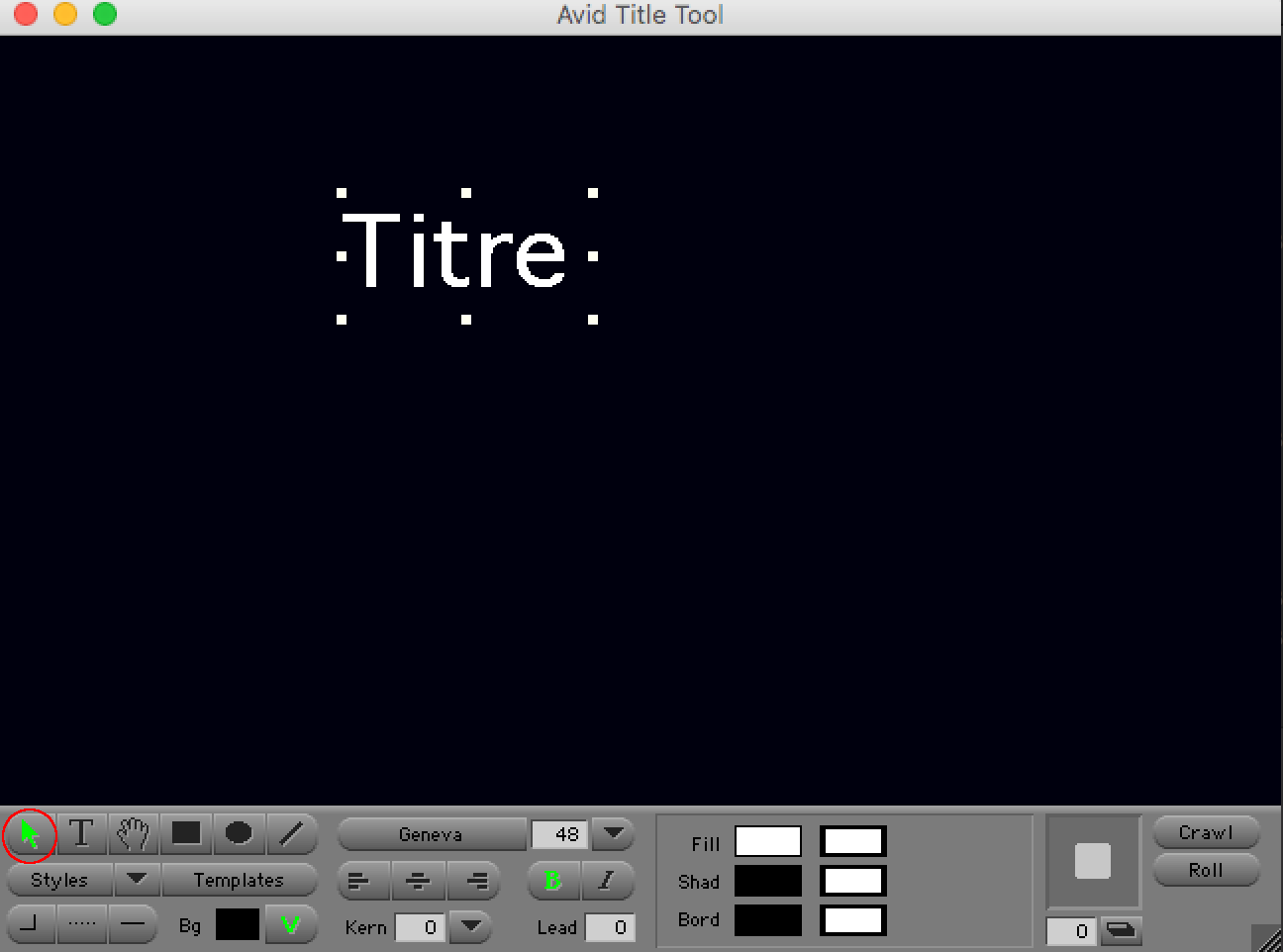Image resolution: width=1283 pixels, height=952 pixels.
Task: Select the Oval drawing tool
Action: [x=238, y=834]
